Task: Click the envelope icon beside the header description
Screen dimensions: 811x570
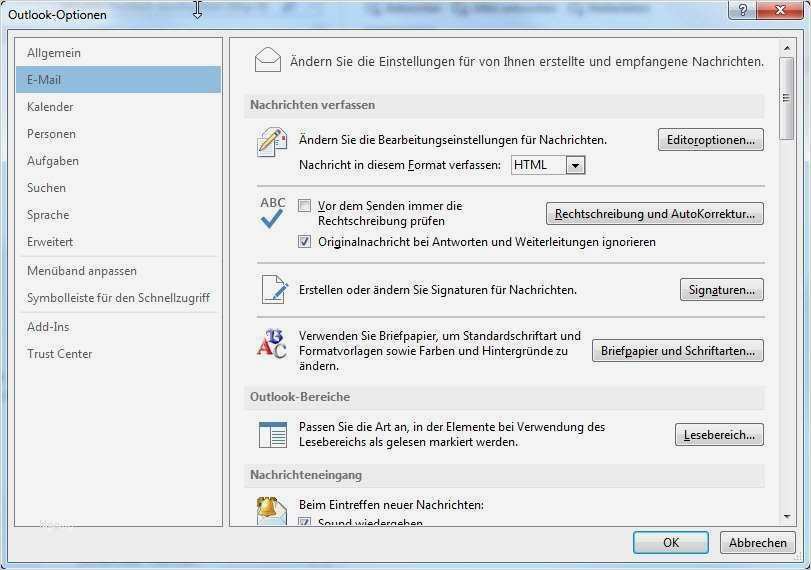Action: (x=268, y=60)
